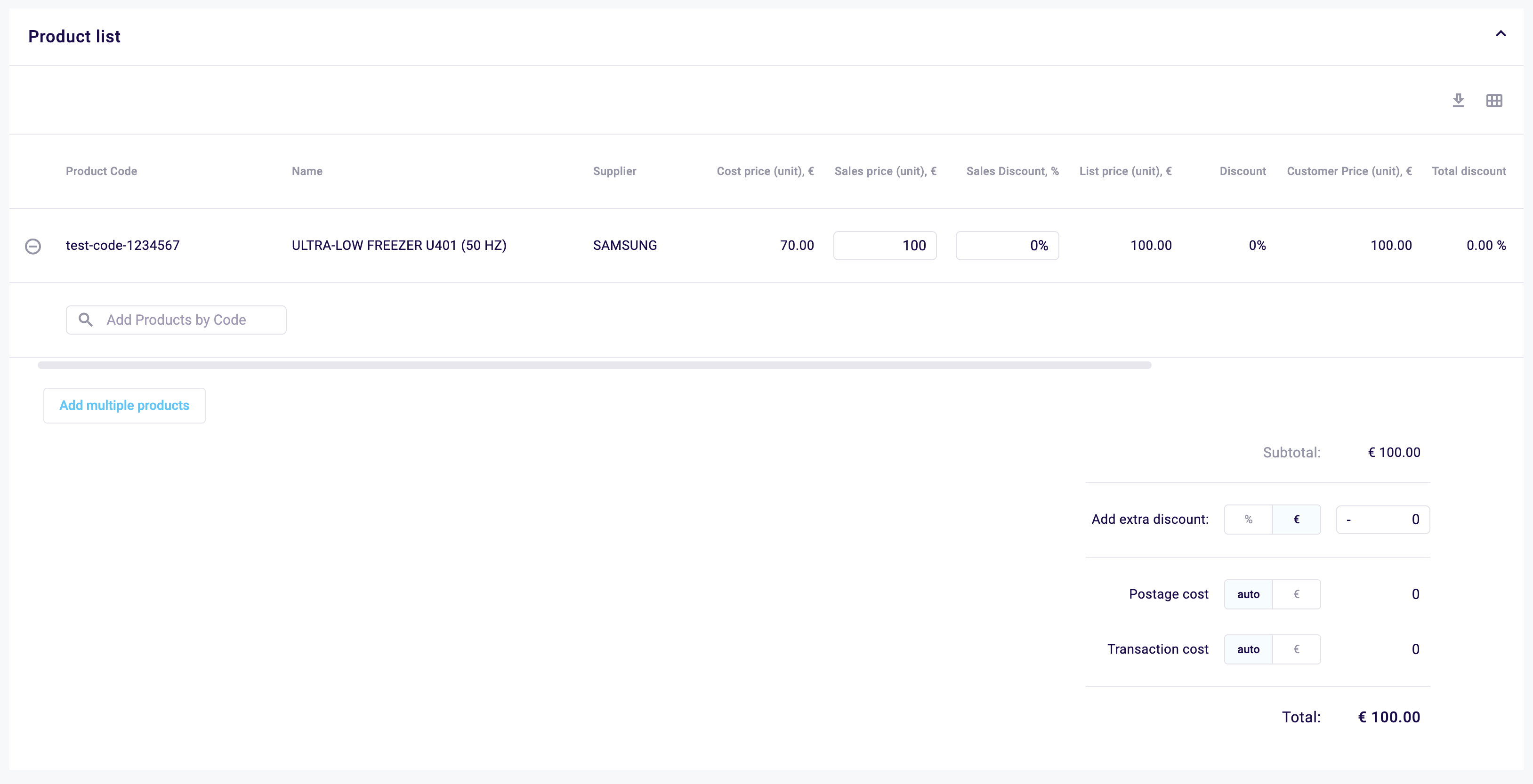Edit the Sales price unit input
This screenshot has width=1533, height=784.
[884, 246]
